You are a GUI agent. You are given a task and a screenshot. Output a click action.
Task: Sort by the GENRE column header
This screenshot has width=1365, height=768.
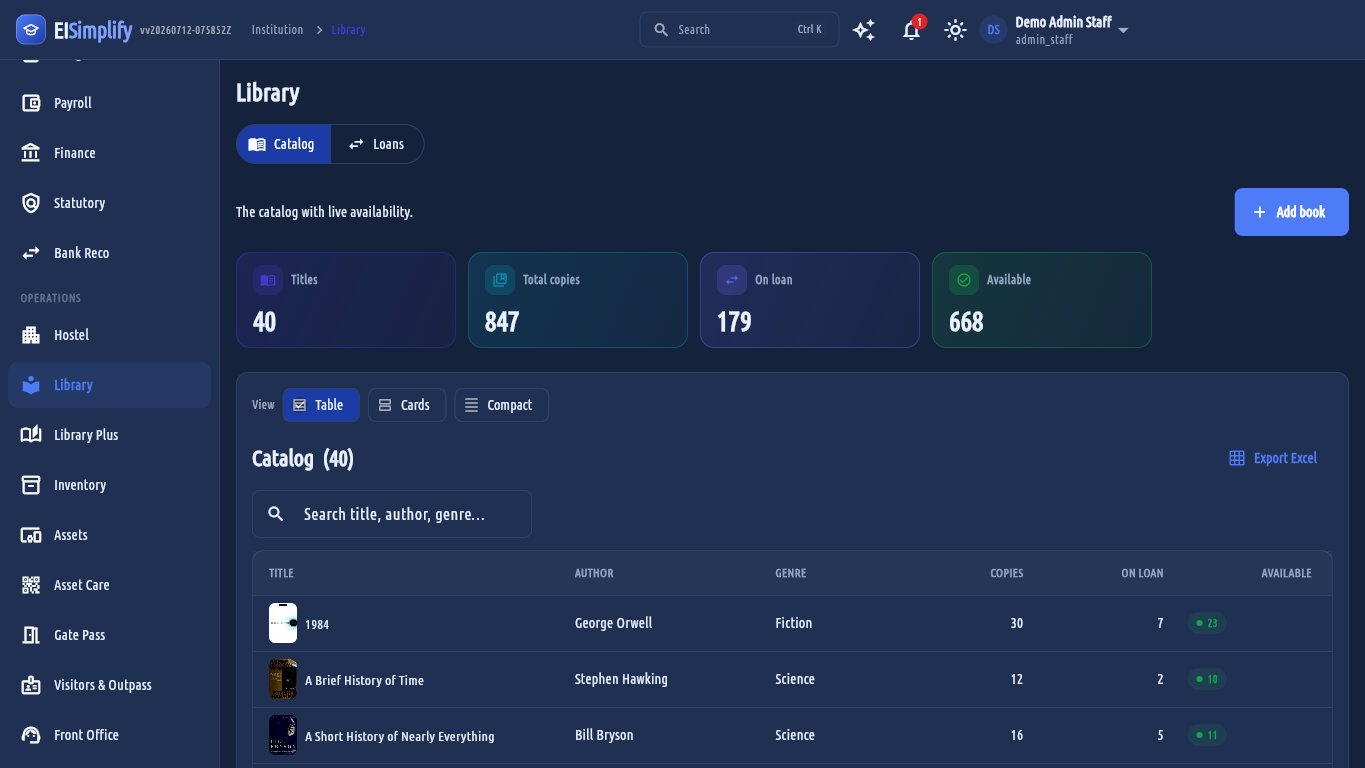[x=790, y=573]
